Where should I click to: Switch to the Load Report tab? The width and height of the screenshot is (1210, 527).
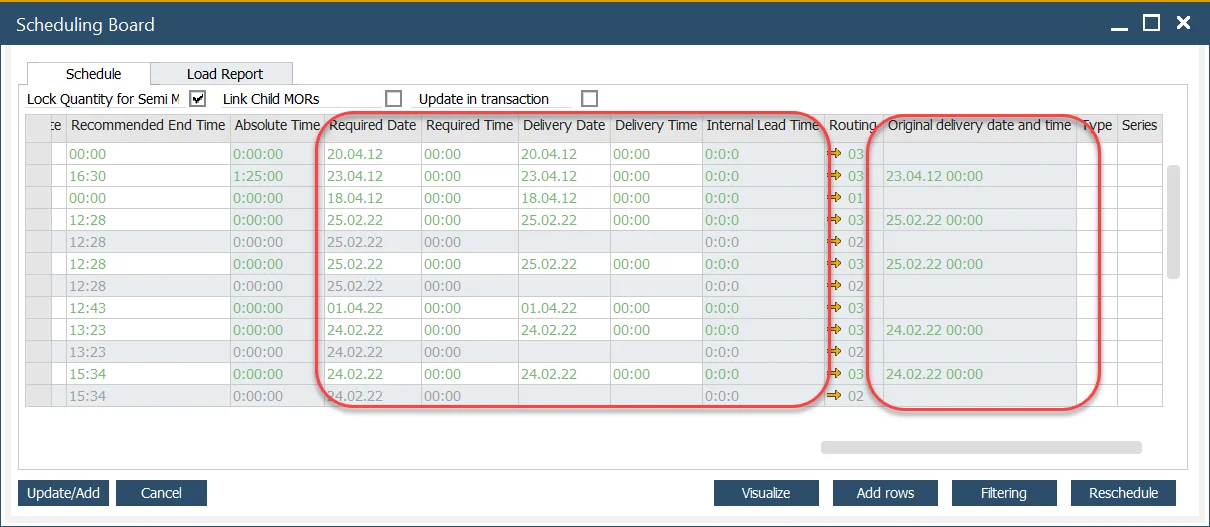tap(225, 74)
